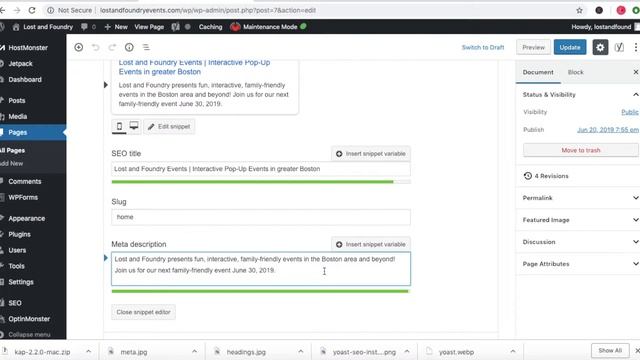Click the Redo arrow in editor toolbar
This screenshot has width=640, height=360.
pyautogui.click(x=112, y=47)
